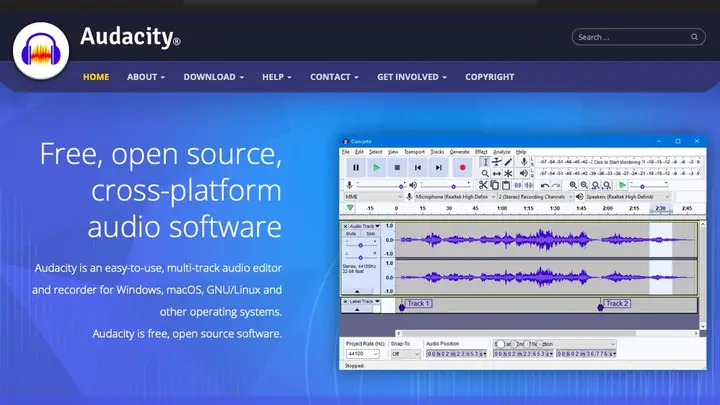Click the Audacity headphones logo
The width and height of the screenshot is (720, 405).
(41, 51)
